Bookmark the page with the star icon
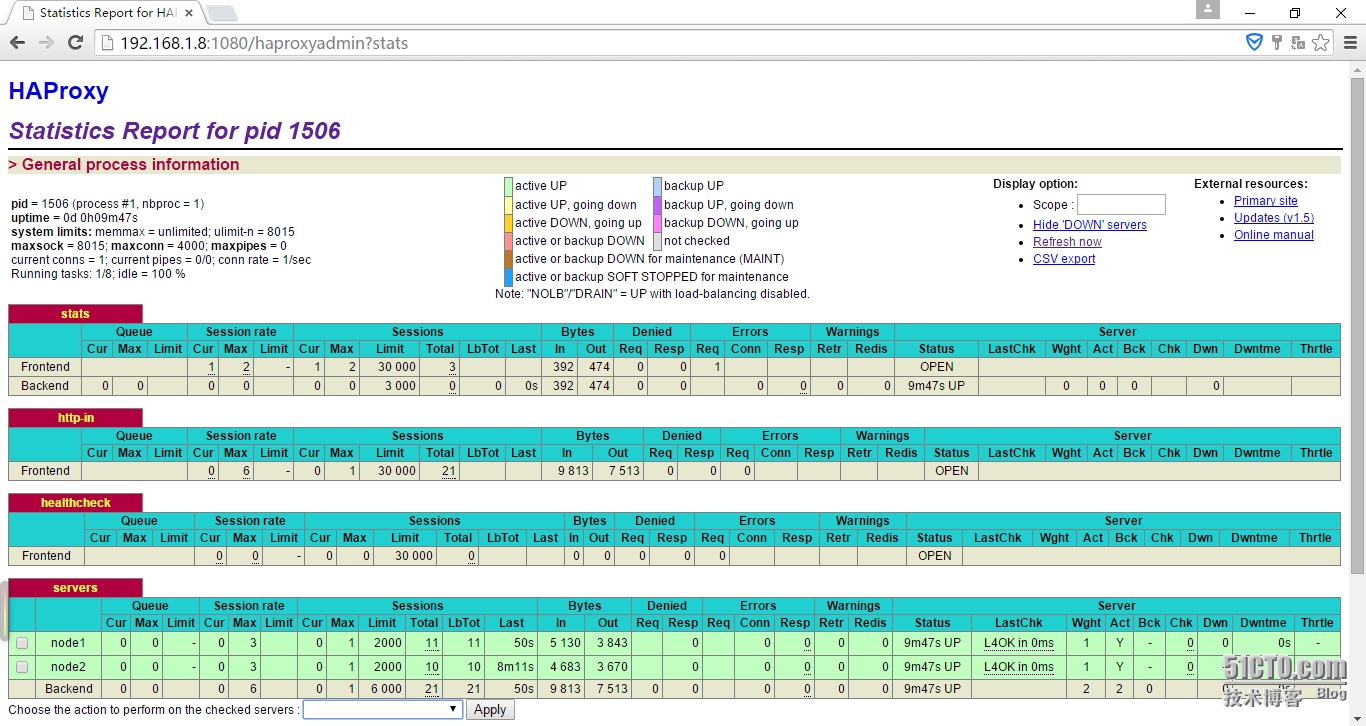 [x=1321, y=43]
